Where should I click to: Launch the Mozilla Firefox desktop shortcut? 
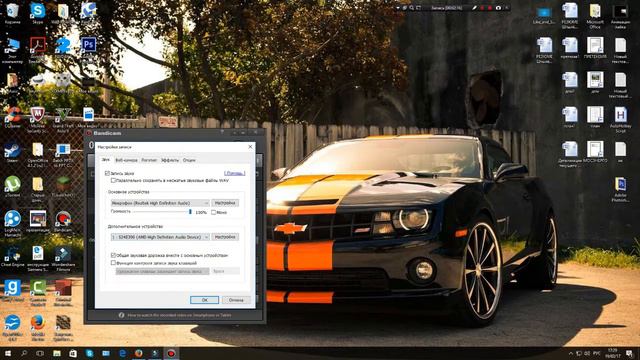coord(38,327)
